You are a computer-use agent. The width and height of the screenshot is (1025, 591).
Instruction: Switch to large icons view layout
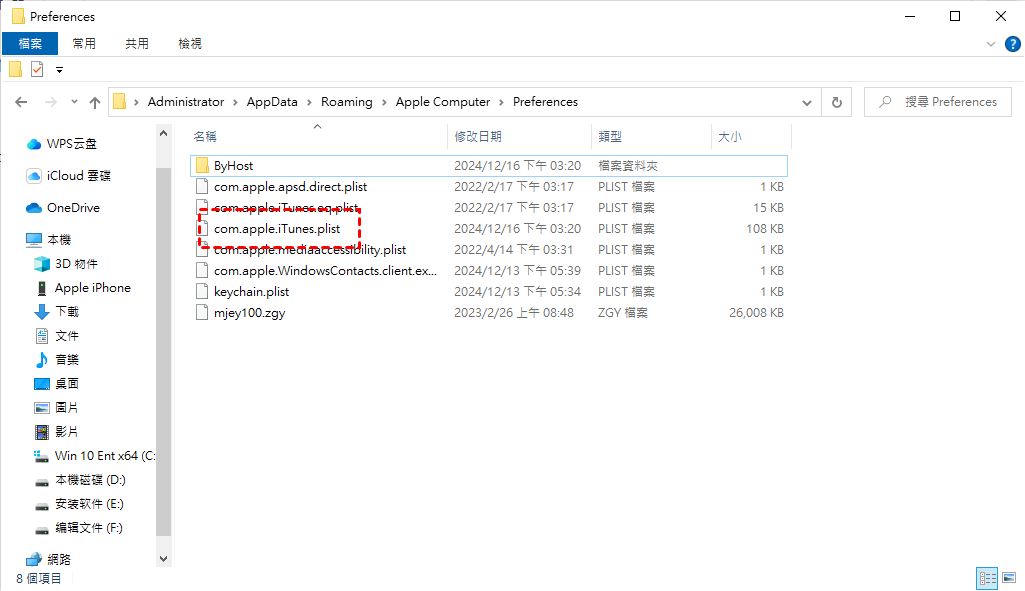tap(1008, 578)
